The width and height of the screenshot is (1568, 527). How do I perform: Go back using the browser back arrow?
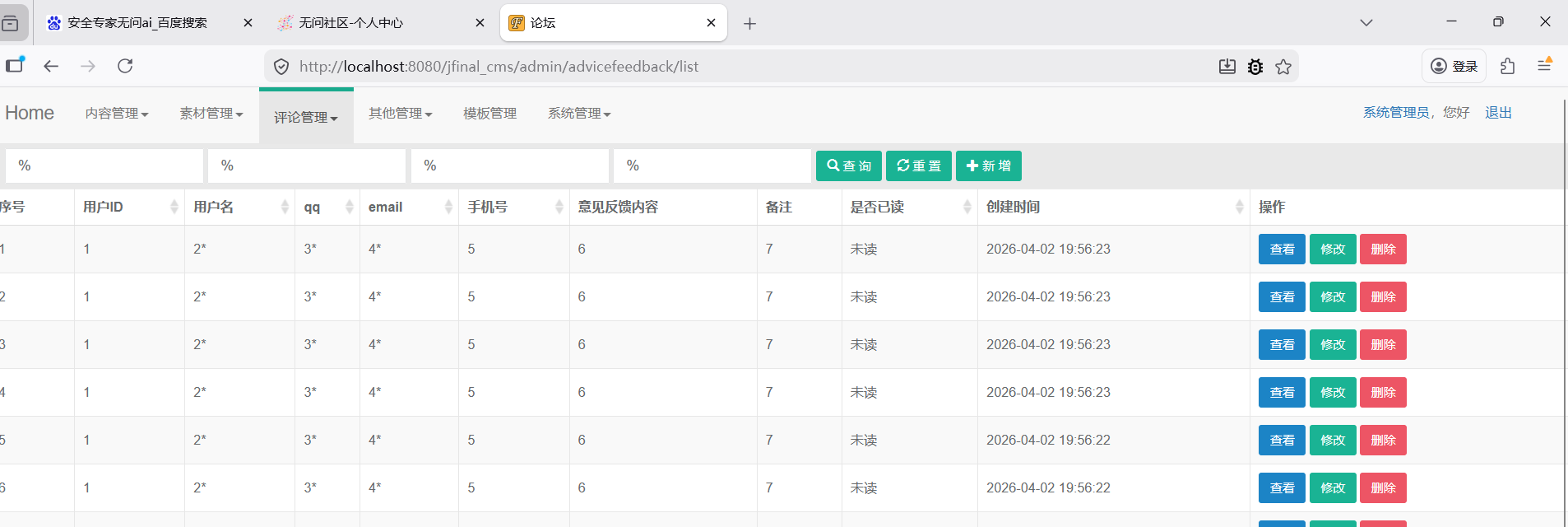click(x=51, y=66)
